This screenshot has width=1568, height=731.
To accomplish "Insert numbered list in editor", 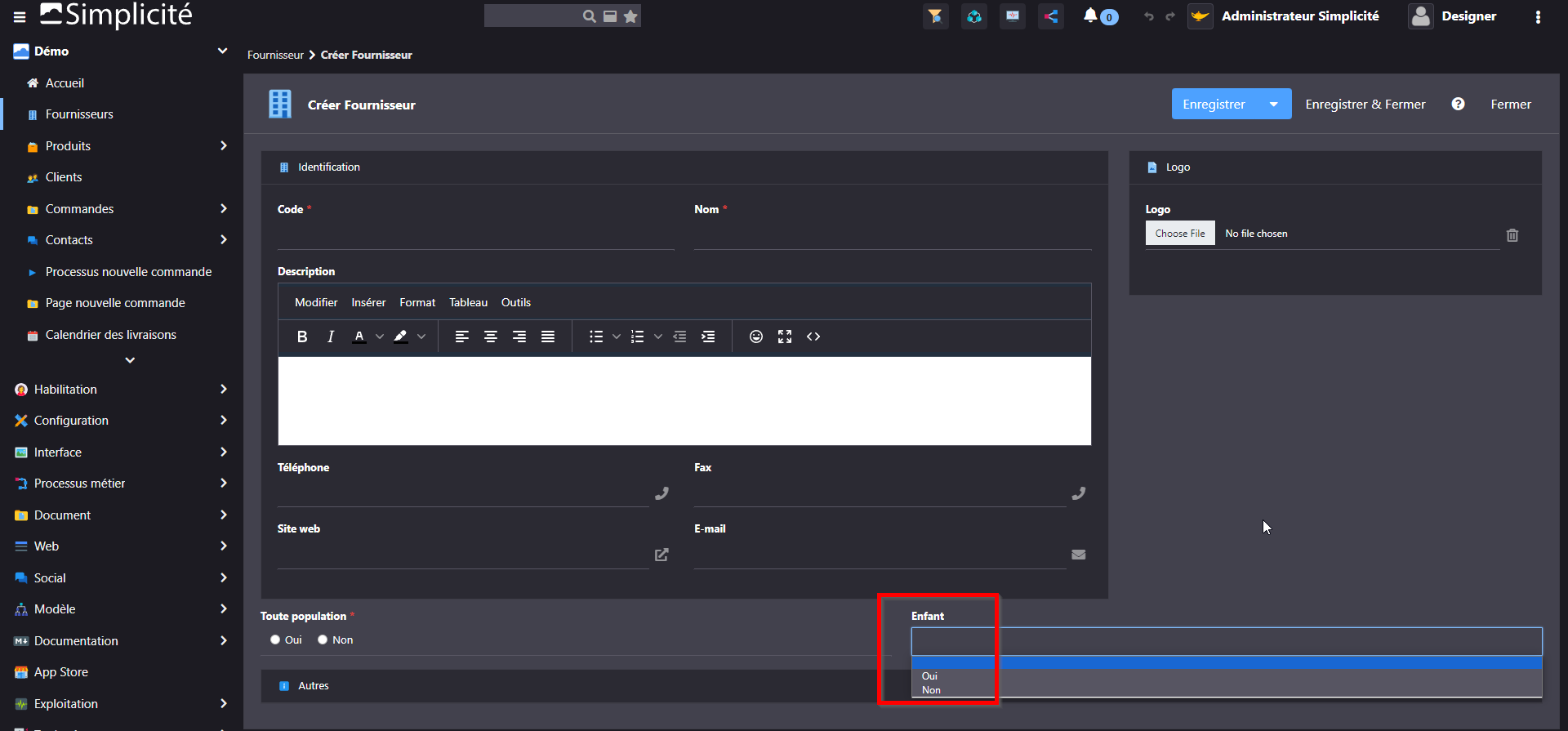I will (638, 337).
